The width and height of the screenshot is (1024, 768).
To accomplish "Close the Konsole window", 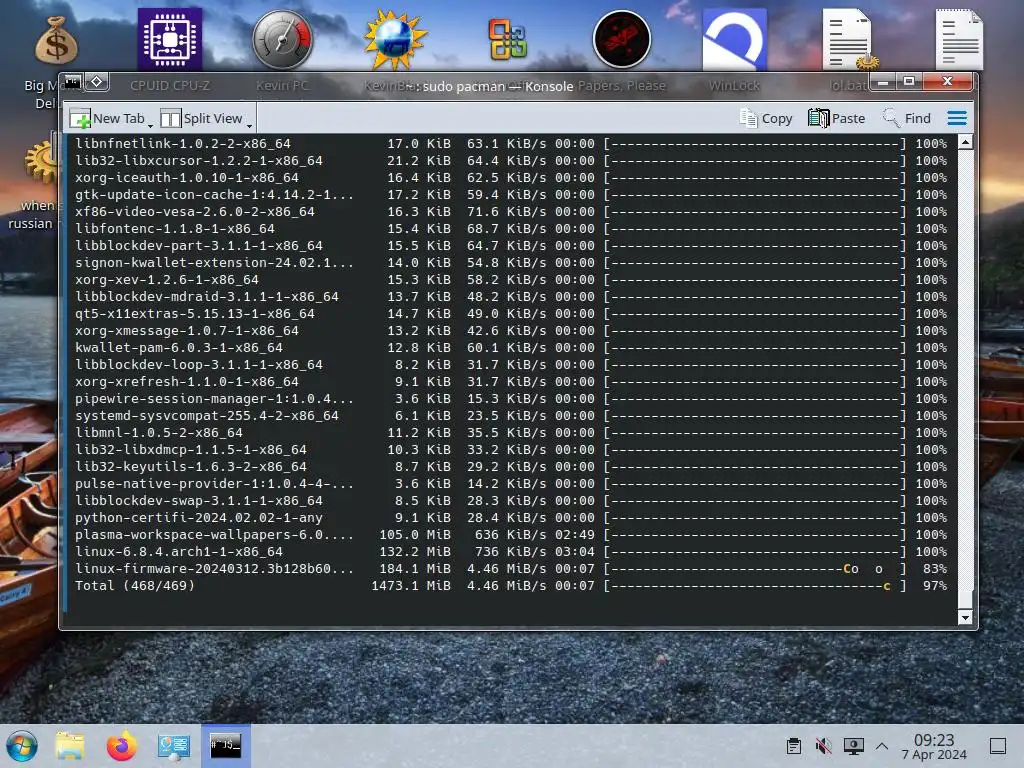I will (x=947, y=82).
